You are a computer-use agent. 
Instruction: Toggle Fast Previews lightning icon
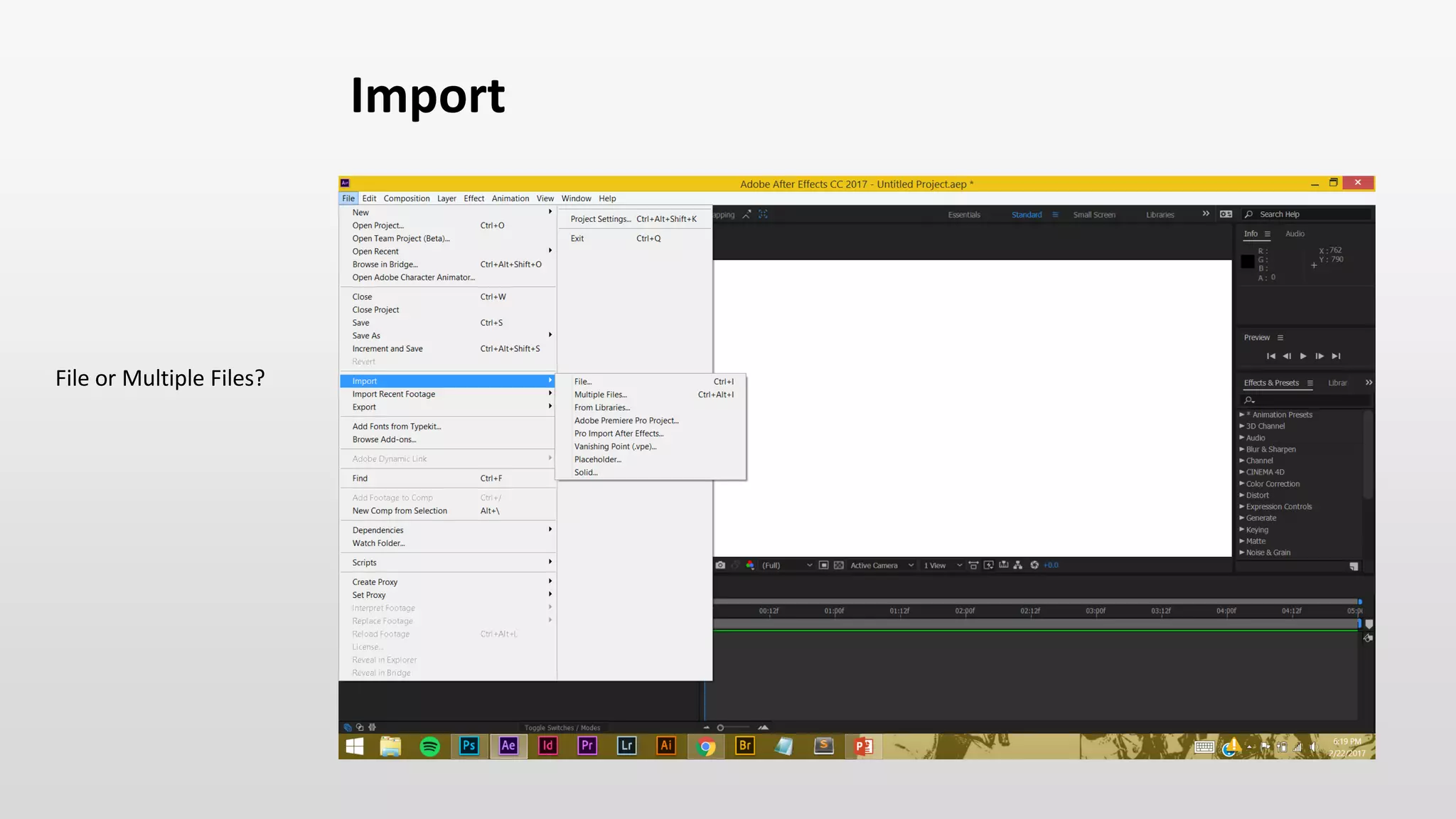pyautogui.click(x=989, y=565)
